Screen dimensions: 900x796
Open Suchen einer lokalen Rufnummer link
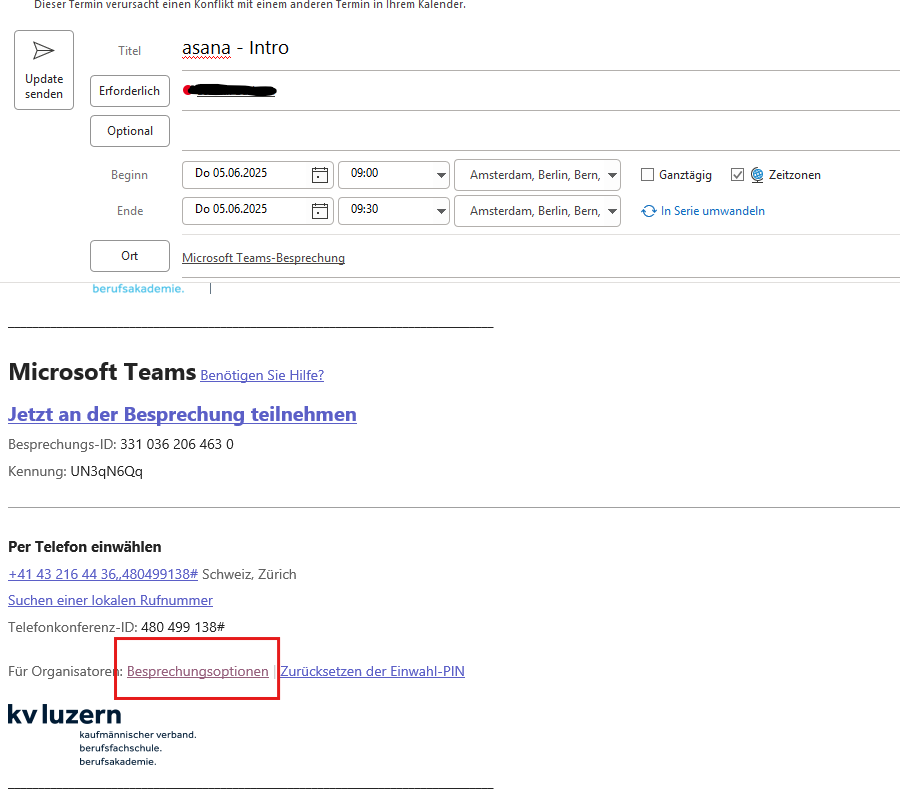coord(110,600)
